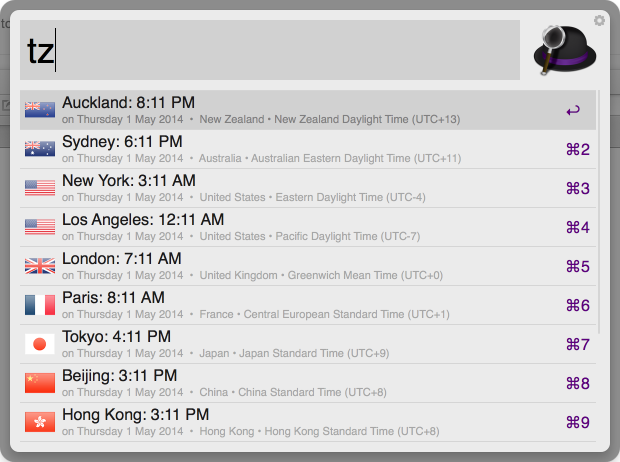The width and height of the screenshot is (620, 462).
Task: Pick the Tokyo: 4:11 PM result
Action: click(308, 344)
